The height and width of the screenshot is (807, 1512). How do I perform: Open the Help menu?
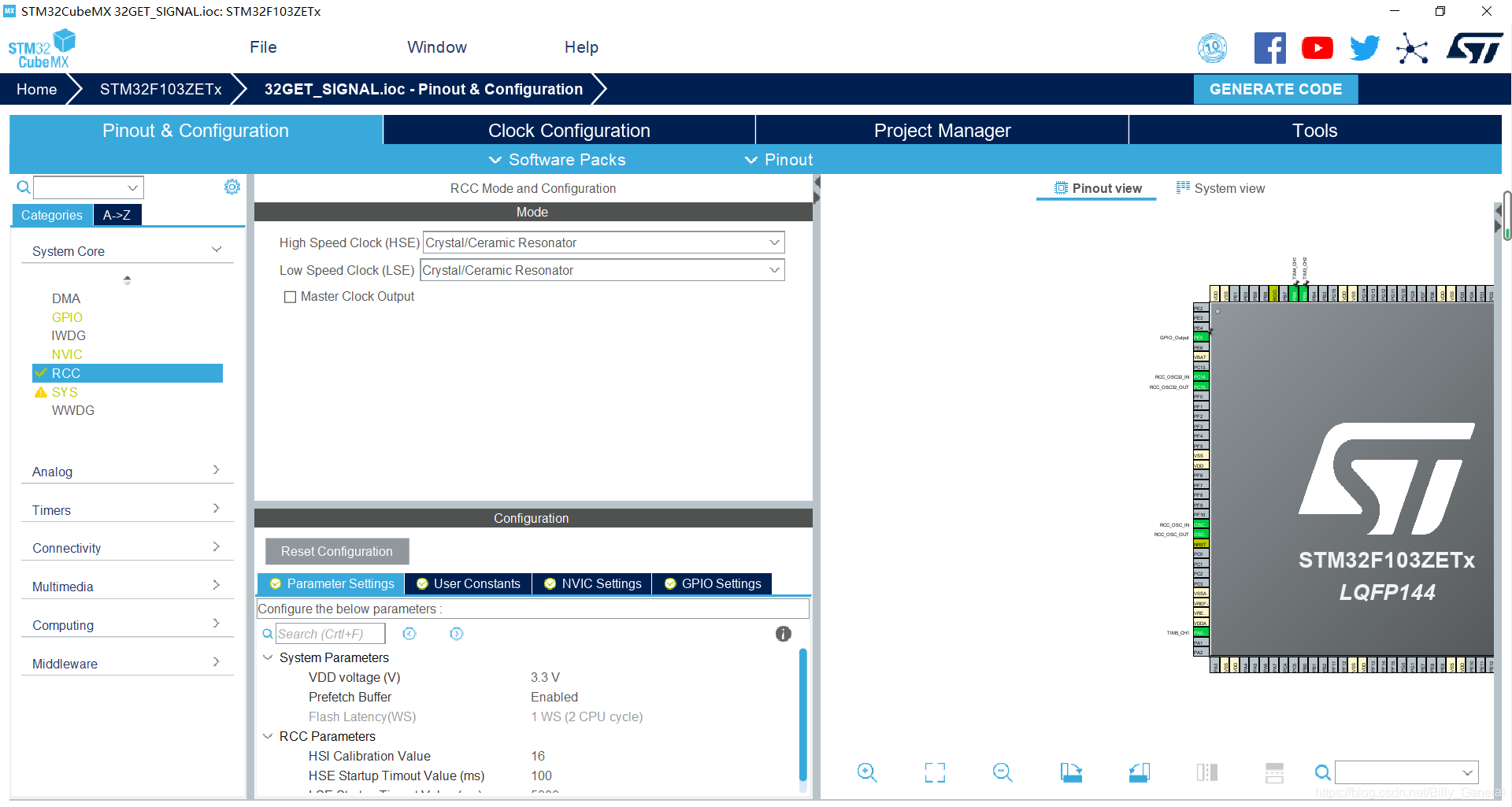coord(581,47)
